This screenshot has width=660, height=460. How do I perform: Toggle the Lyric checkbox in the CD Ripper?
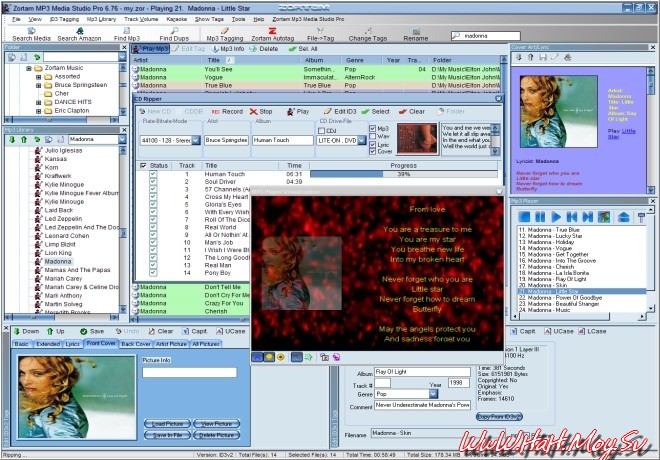(372, 144)
